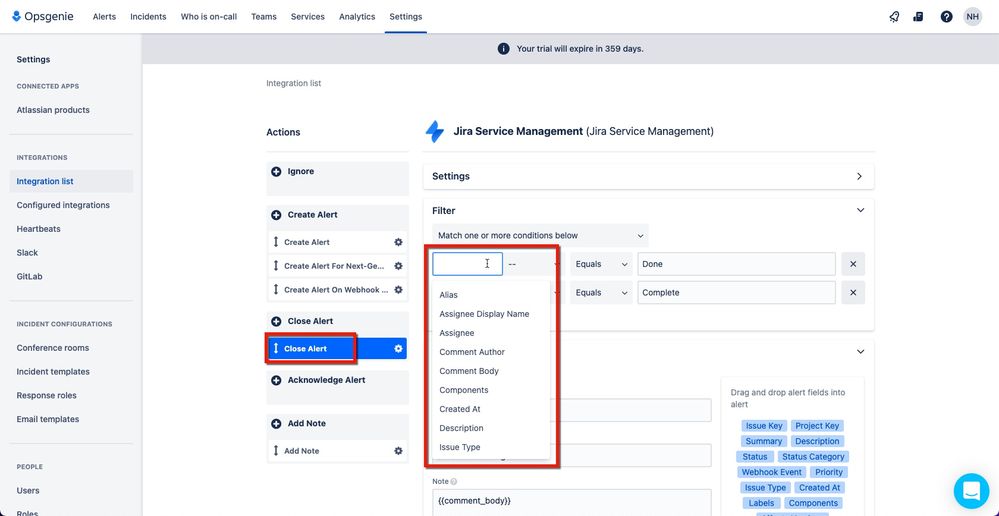Click plus icon beside Acknowledge Alert
Viewport: 999px width, 516px height.
(x=276, y=380)
